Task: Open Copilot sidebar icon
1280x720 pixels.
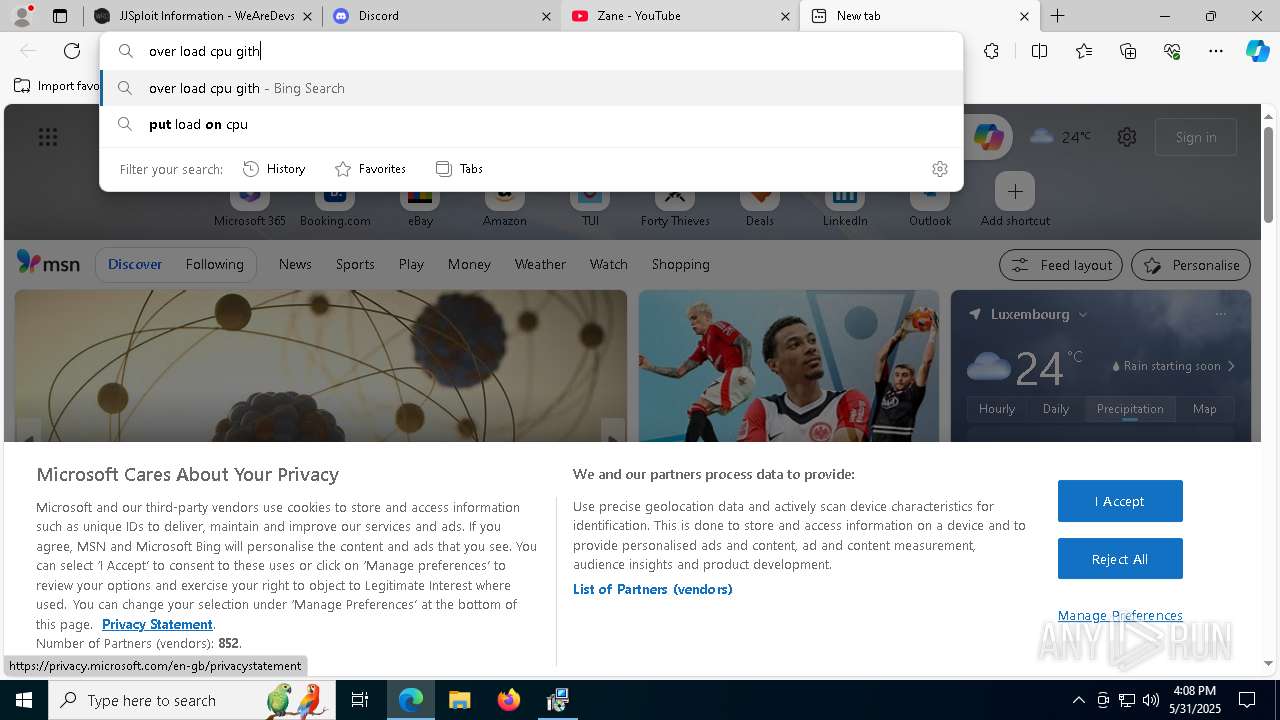Action: click(1258, 51)
